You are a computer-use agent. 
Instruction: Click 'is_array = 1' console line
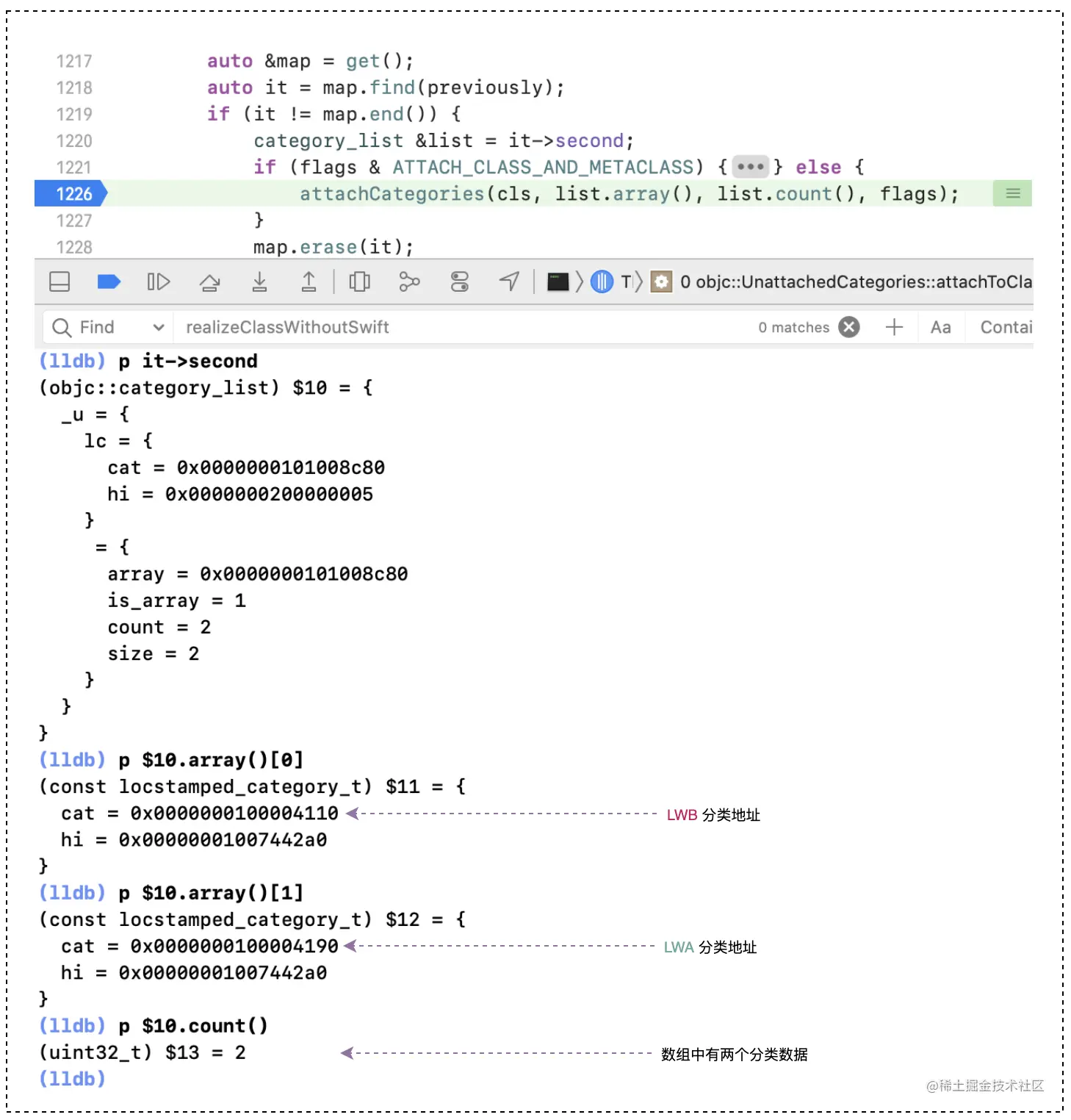pyautogui.click(x=176, y=601)
